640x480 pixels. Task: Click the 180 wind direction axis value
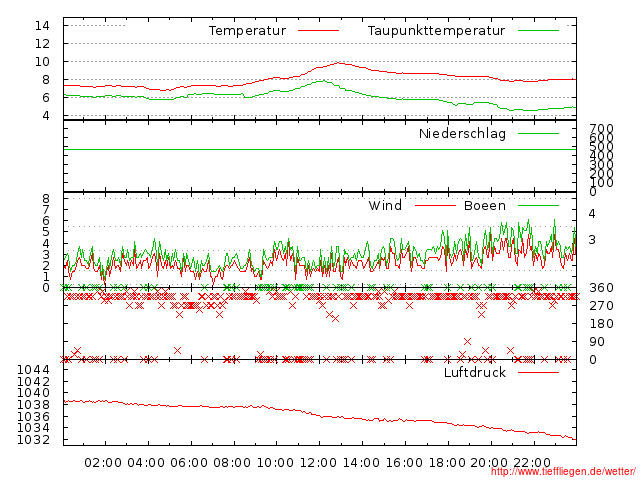601,324
